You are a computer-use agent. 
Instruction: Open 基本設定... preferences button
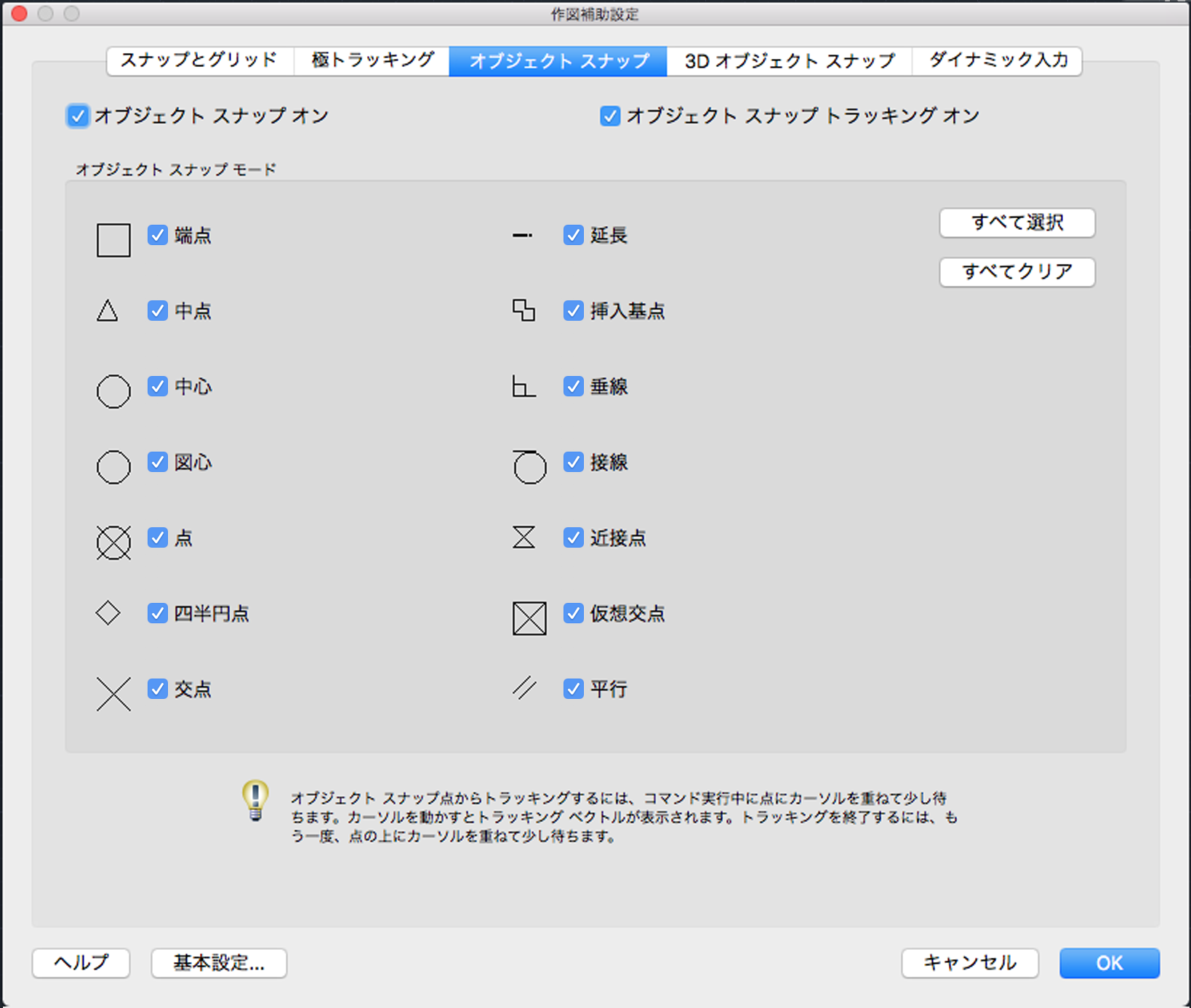pos(219,963)
